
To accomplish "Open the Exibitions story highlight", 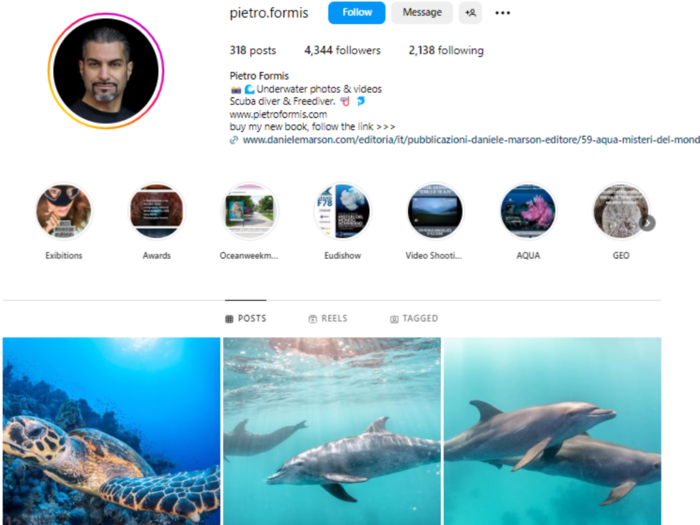I will pyautogui.click(x=64, y=211).
